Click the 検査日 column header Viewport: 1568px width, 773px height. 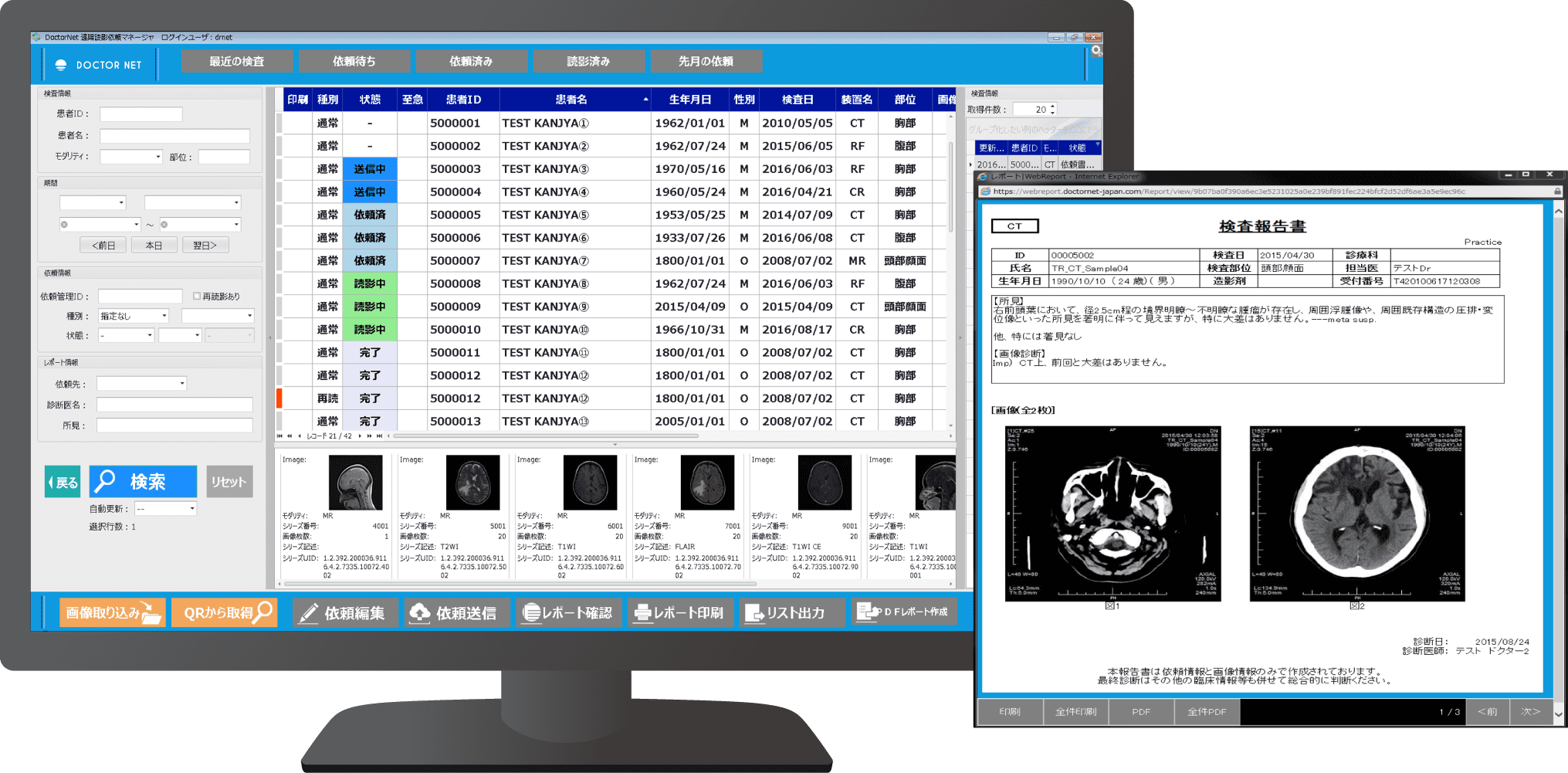click(x=798, y=100)
